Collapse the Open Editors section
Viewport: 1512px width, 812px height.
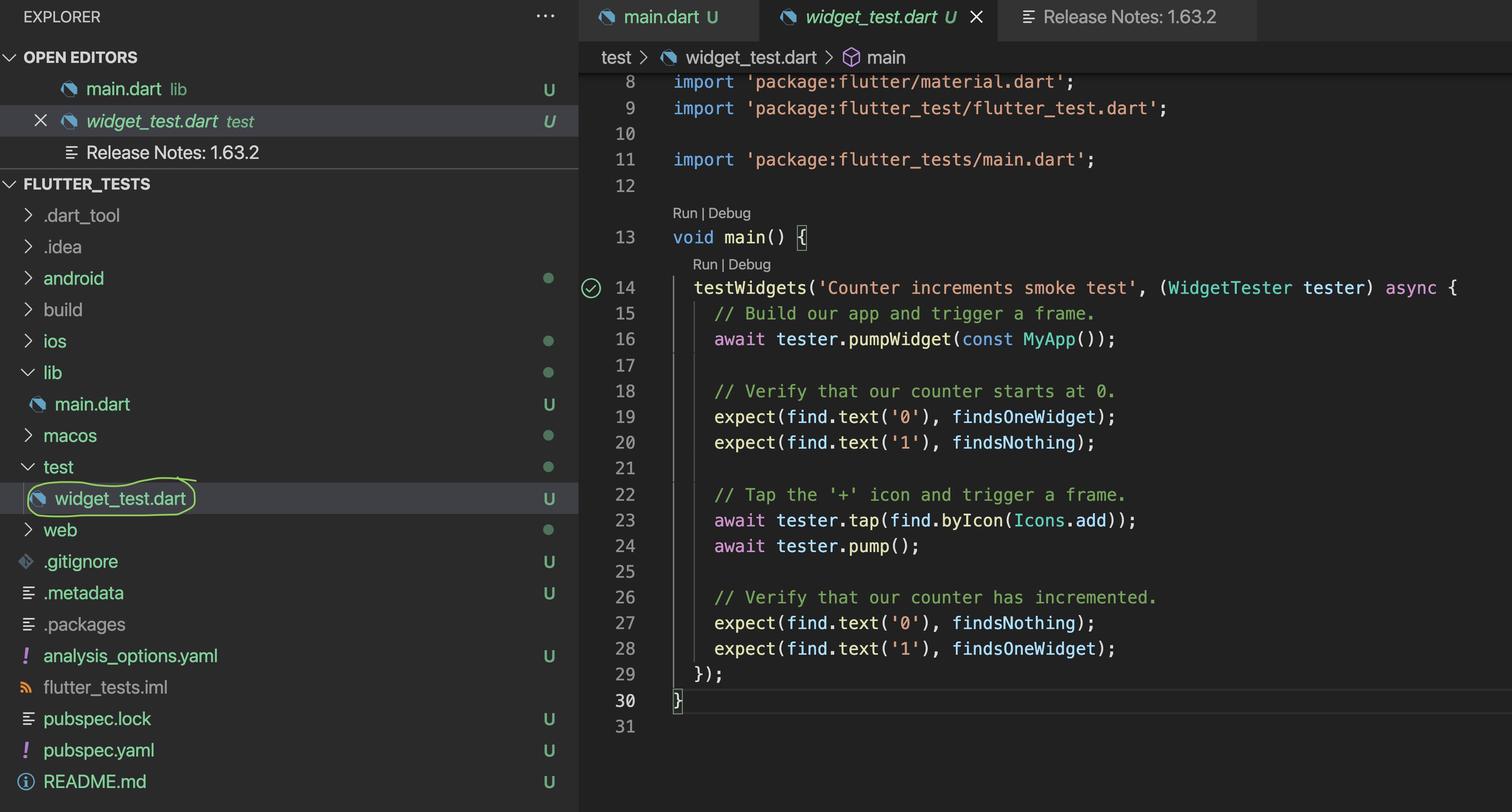(10, 58)
